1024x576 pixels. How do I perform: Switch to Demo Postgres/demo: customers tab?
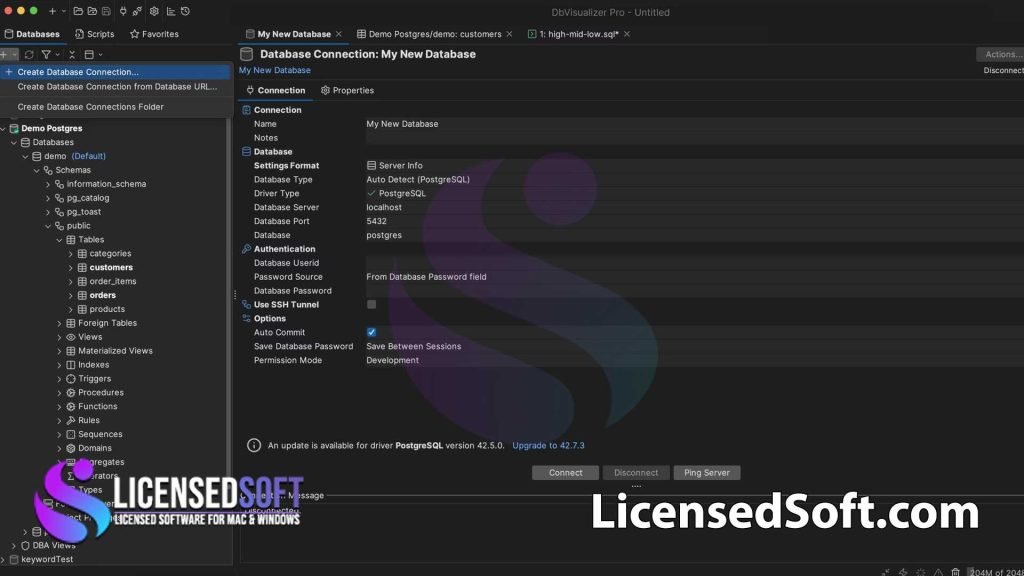click(429, 34)
